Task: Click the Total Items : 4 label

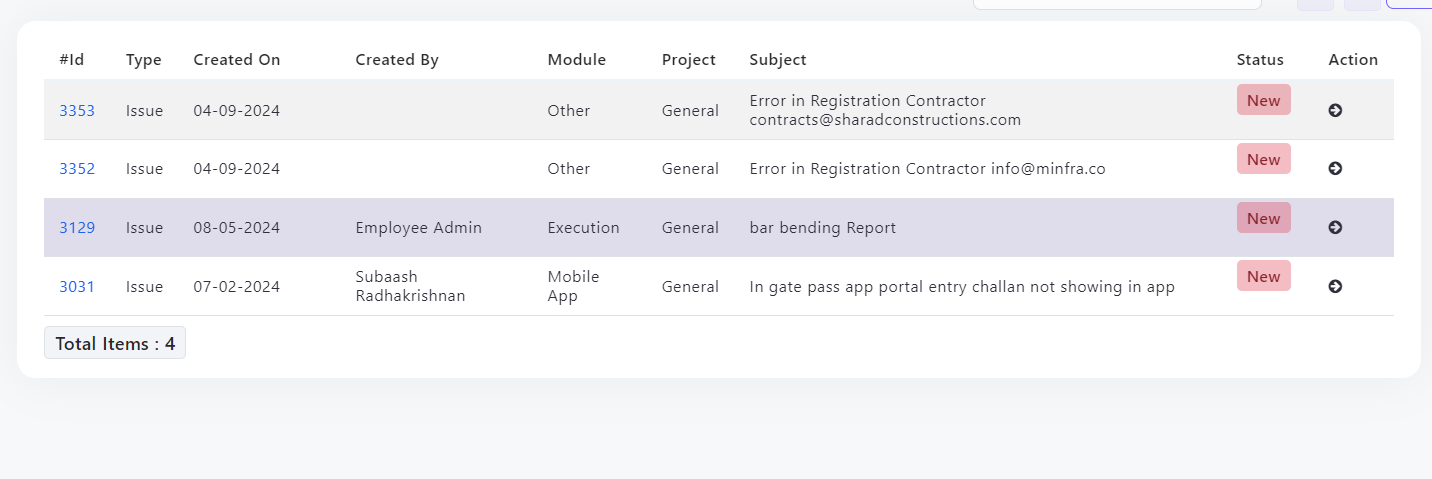Action: 115,343
